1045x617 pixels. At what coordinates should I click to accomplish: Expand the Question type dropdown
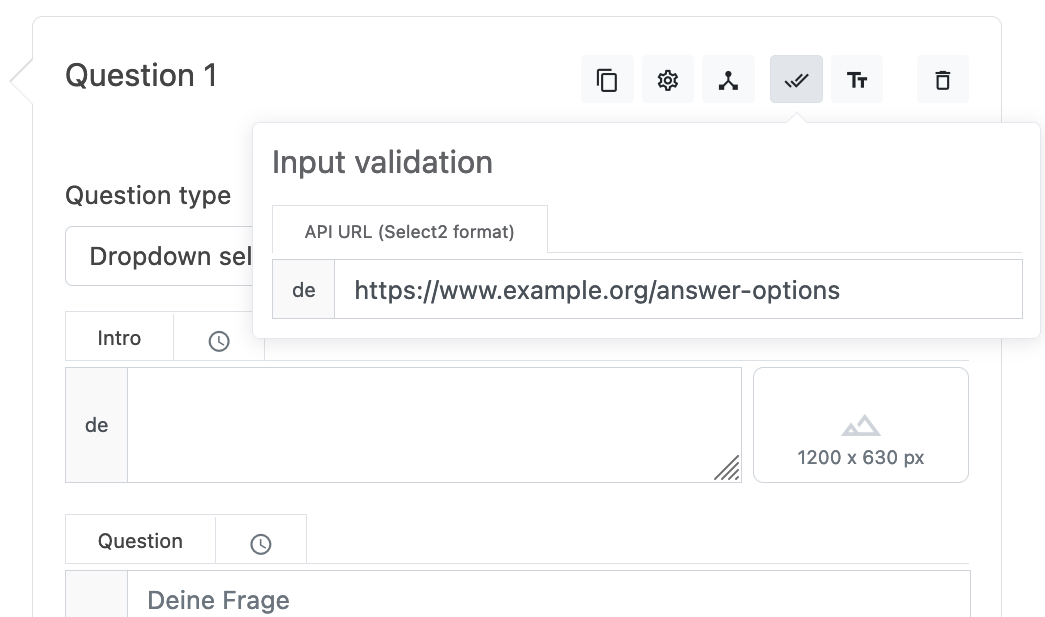pyautogui.click(x=160, y=257)
